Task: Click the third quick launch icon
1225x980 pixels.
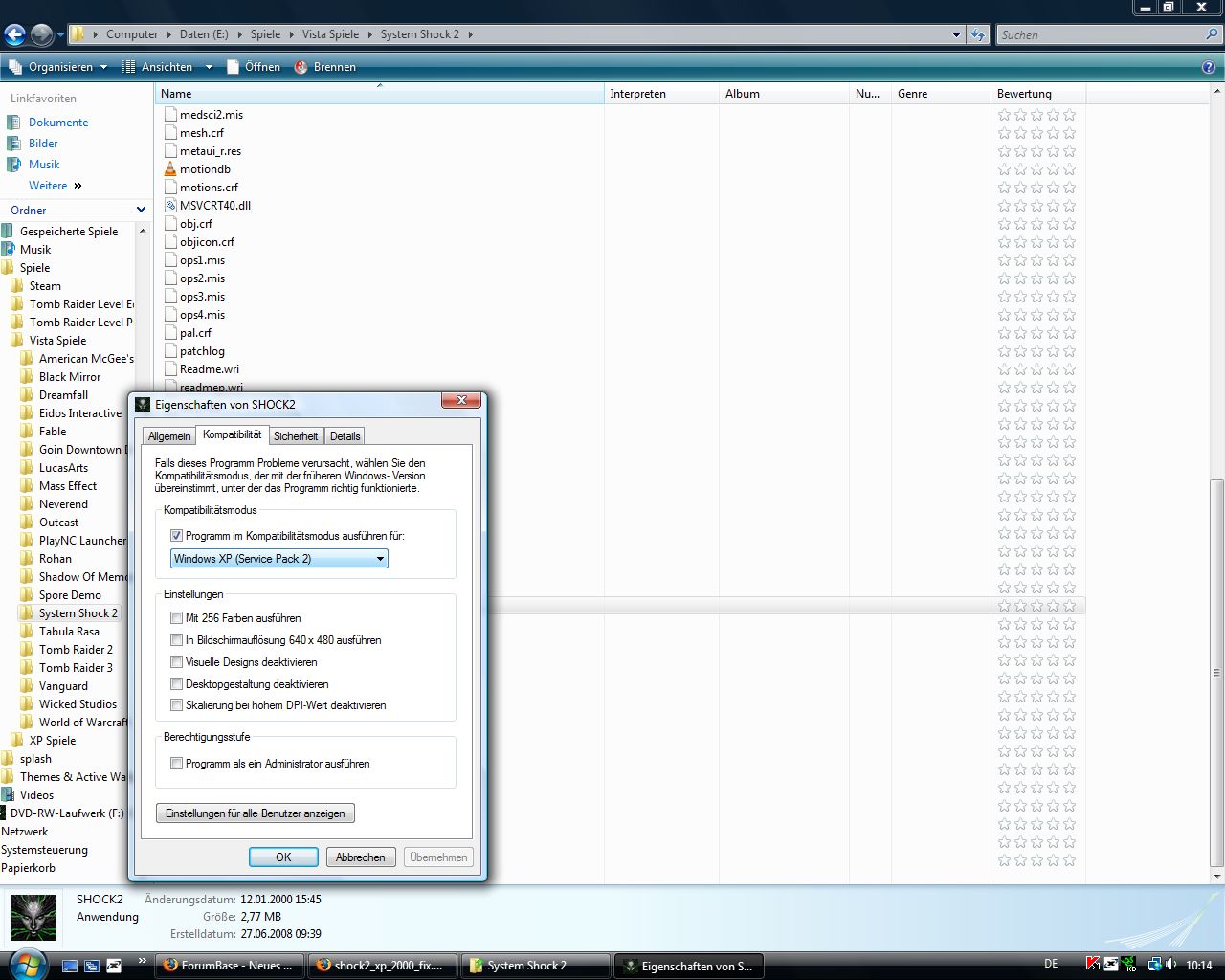Action: (x=114, y=966)
